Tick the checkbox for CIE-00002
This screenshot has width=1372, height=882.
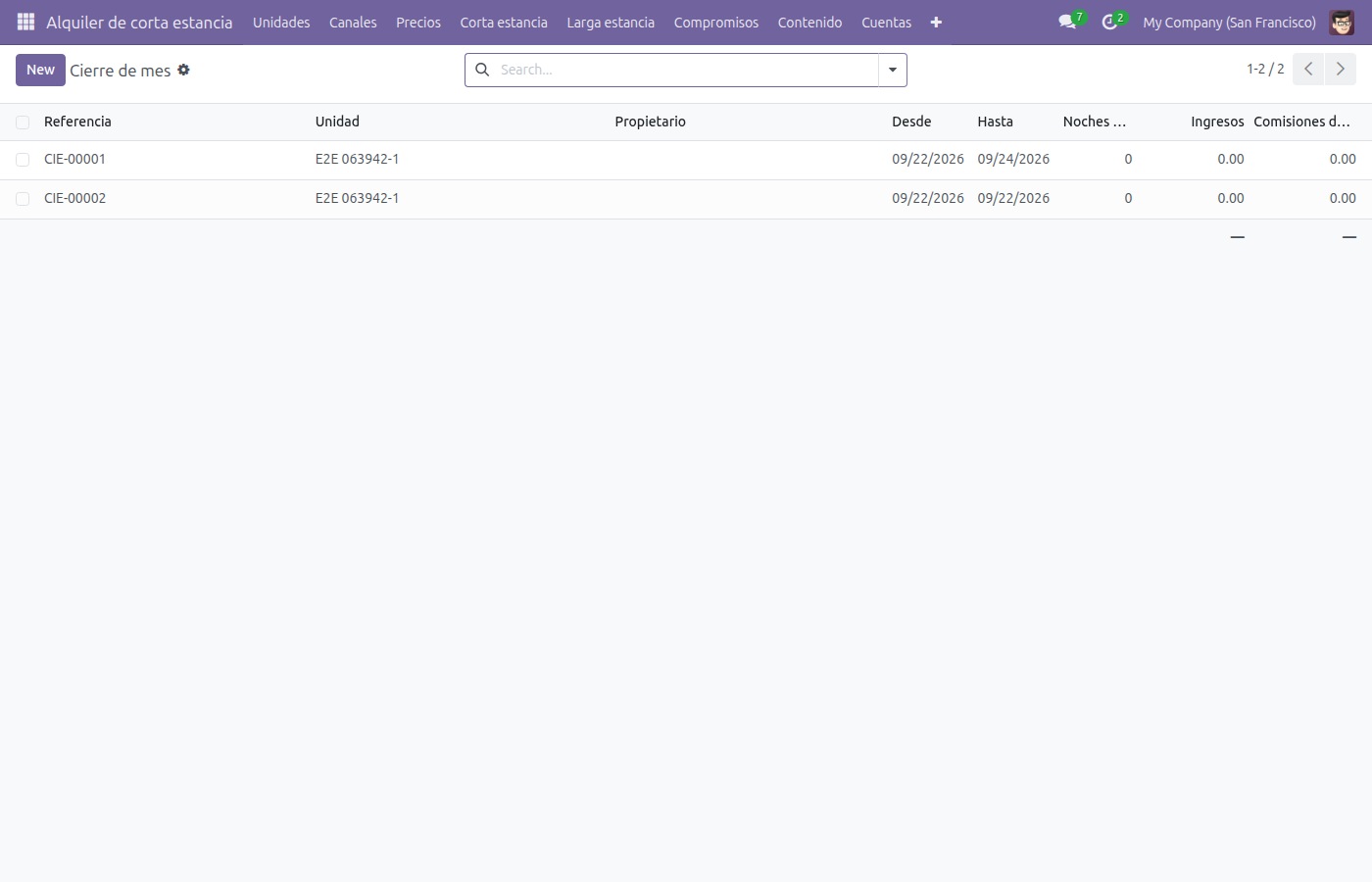click(23, 199)
